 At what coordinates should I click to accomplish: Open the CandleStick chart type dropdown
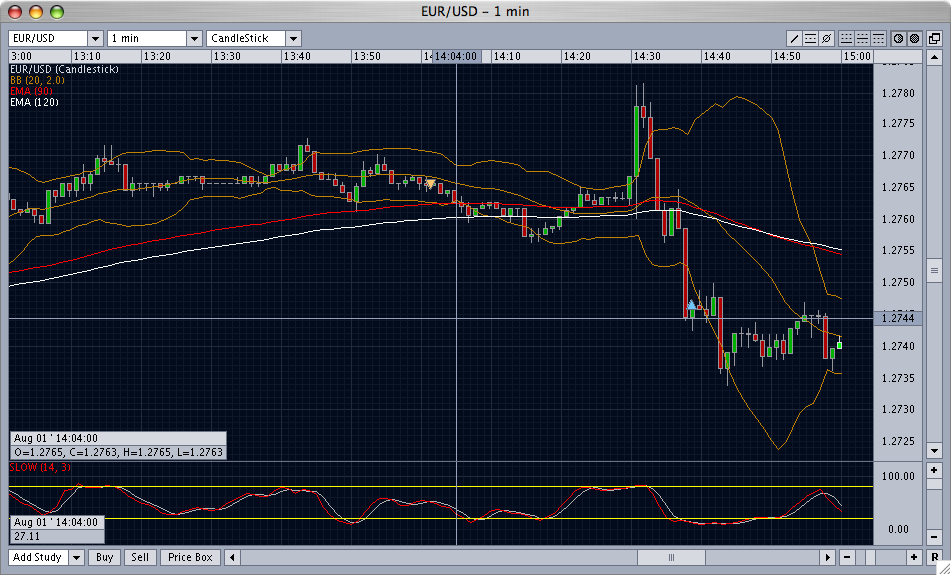(x=294, y=39)
